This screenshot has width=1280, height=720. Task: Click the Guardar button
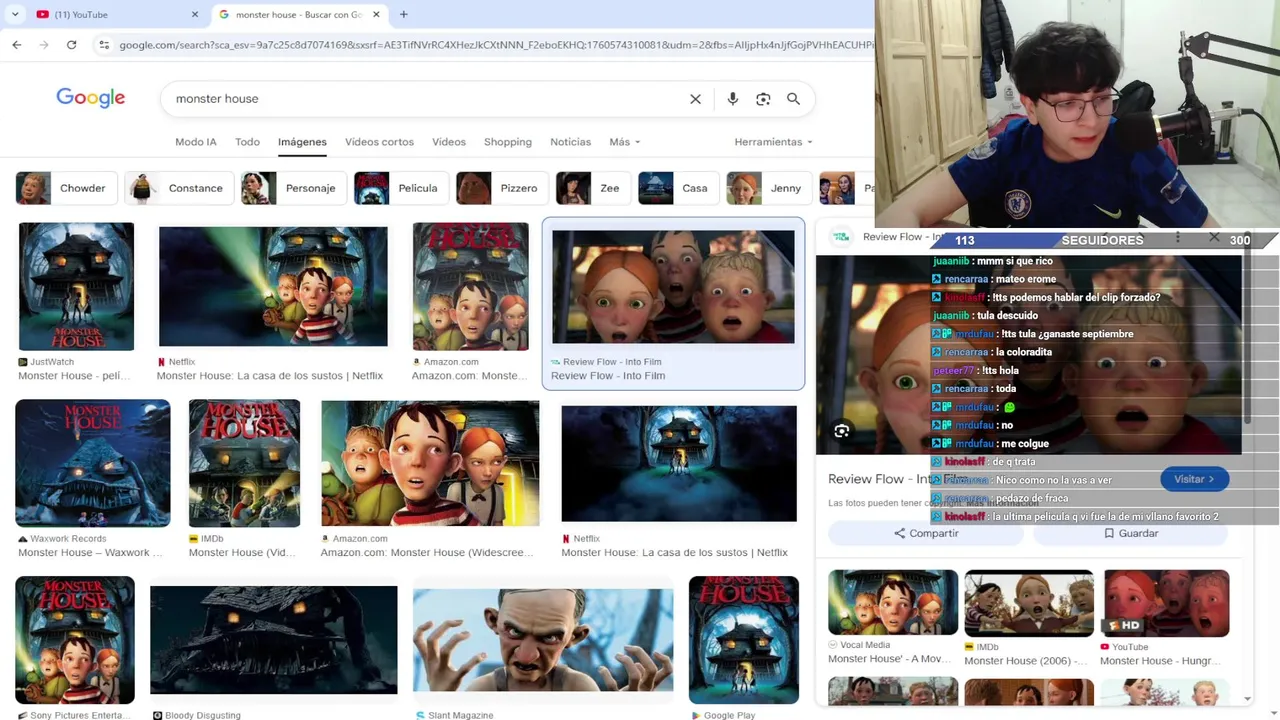coord(1131,533)
